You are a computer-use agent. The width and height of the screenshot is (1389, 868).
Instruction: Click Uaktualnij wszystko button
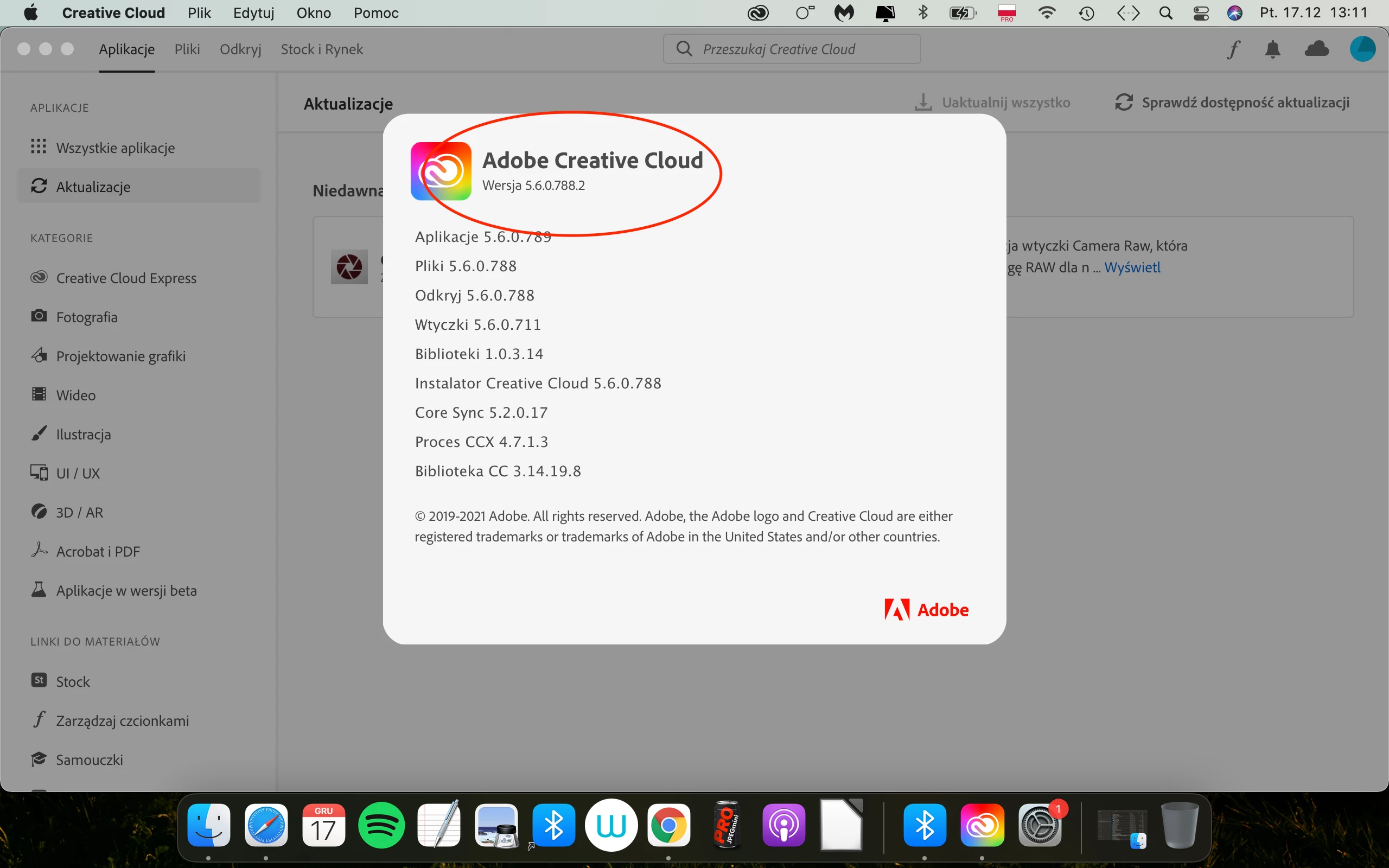[x=992, y=103]
